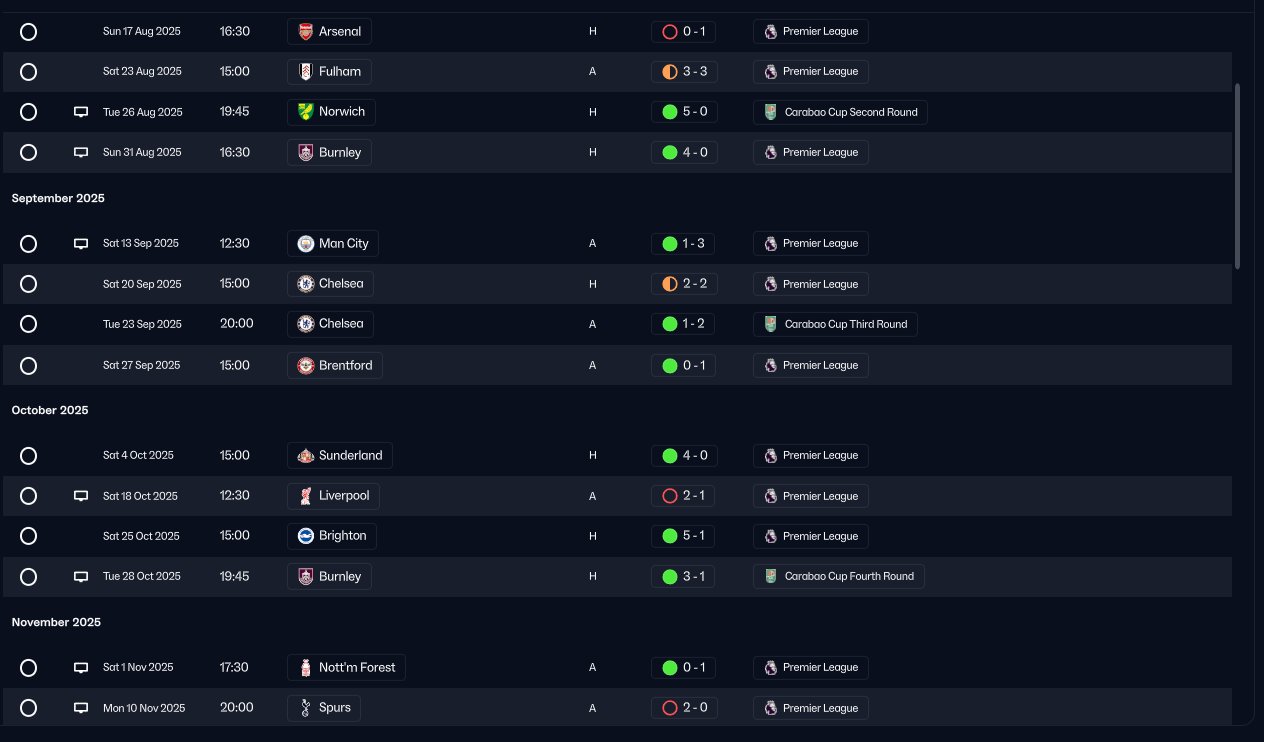Open the Fulham team button
The width and height of the screenshot is (1264, 742).
(x=329, y=72)
